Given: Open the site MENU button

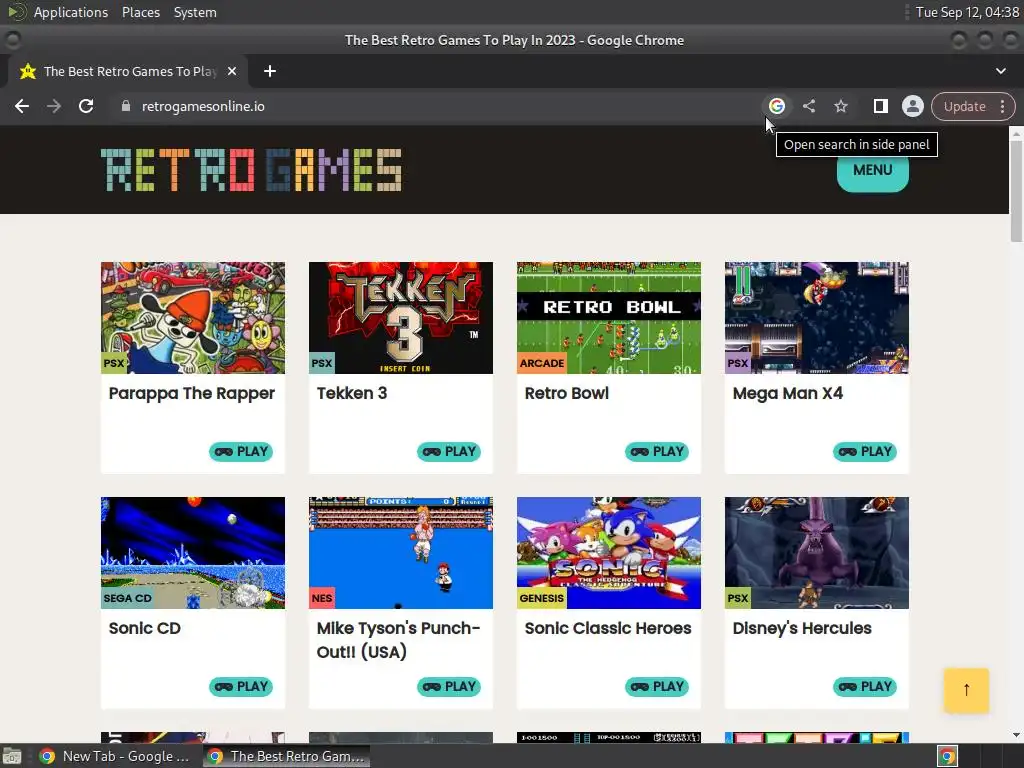Looking at the screenshot, I should [x=872, y=170].
